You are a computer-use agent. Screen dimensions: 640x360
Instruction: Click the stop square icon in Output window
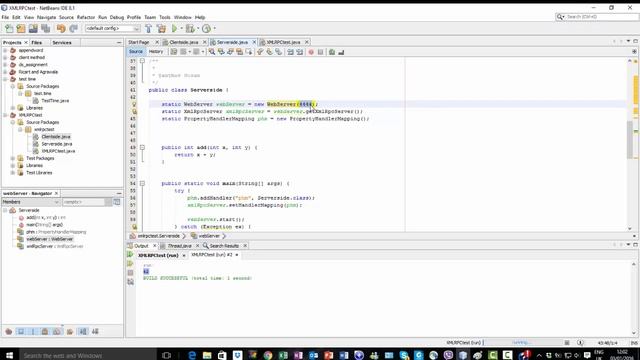pyautogui.click(x=130, y=273)
